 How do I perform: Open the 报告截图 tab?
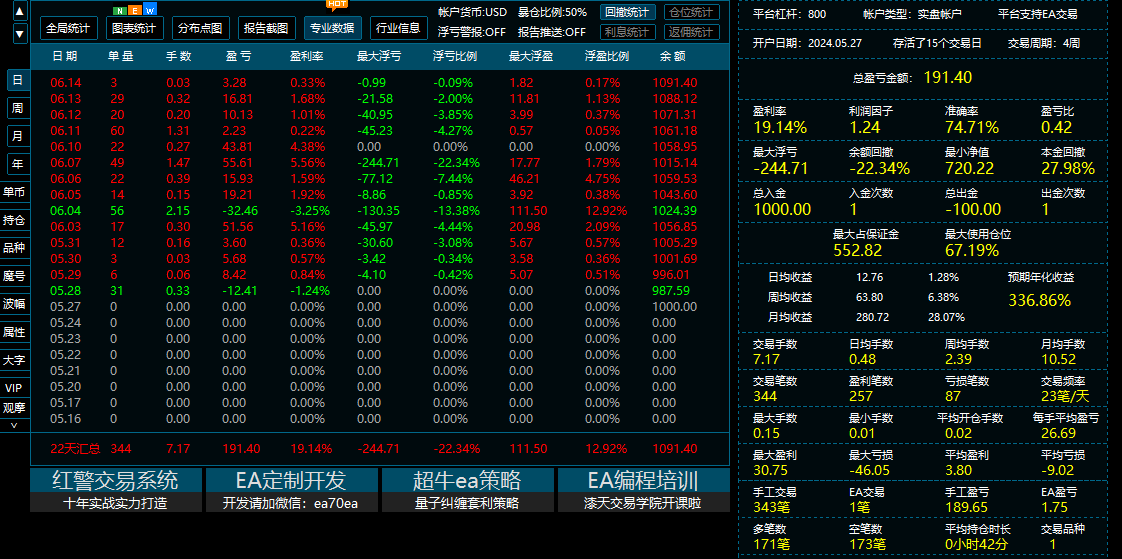coord(266,29)
